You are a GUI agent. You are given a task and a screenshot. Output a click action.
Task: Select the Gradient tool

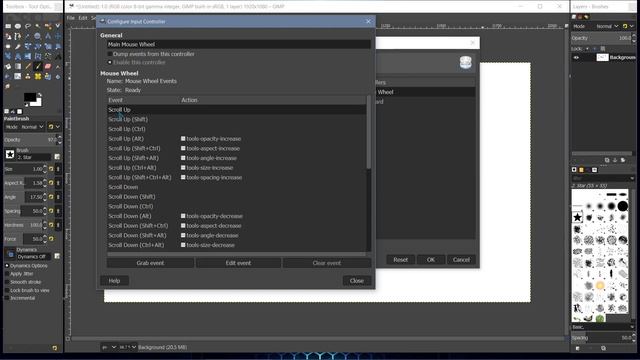(x=18, y=66)
